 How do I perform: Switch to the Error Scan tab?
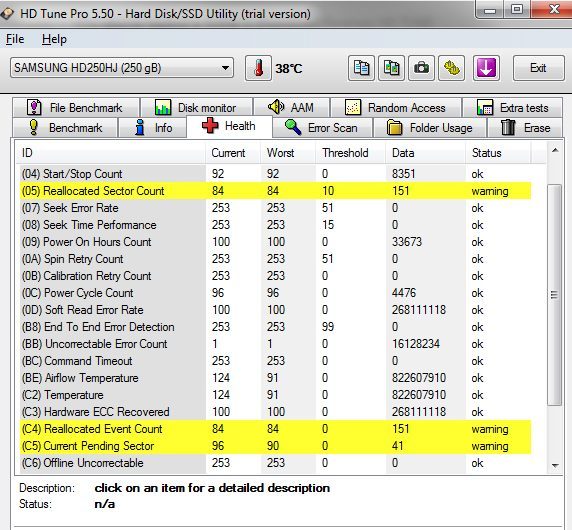(322, 128)
